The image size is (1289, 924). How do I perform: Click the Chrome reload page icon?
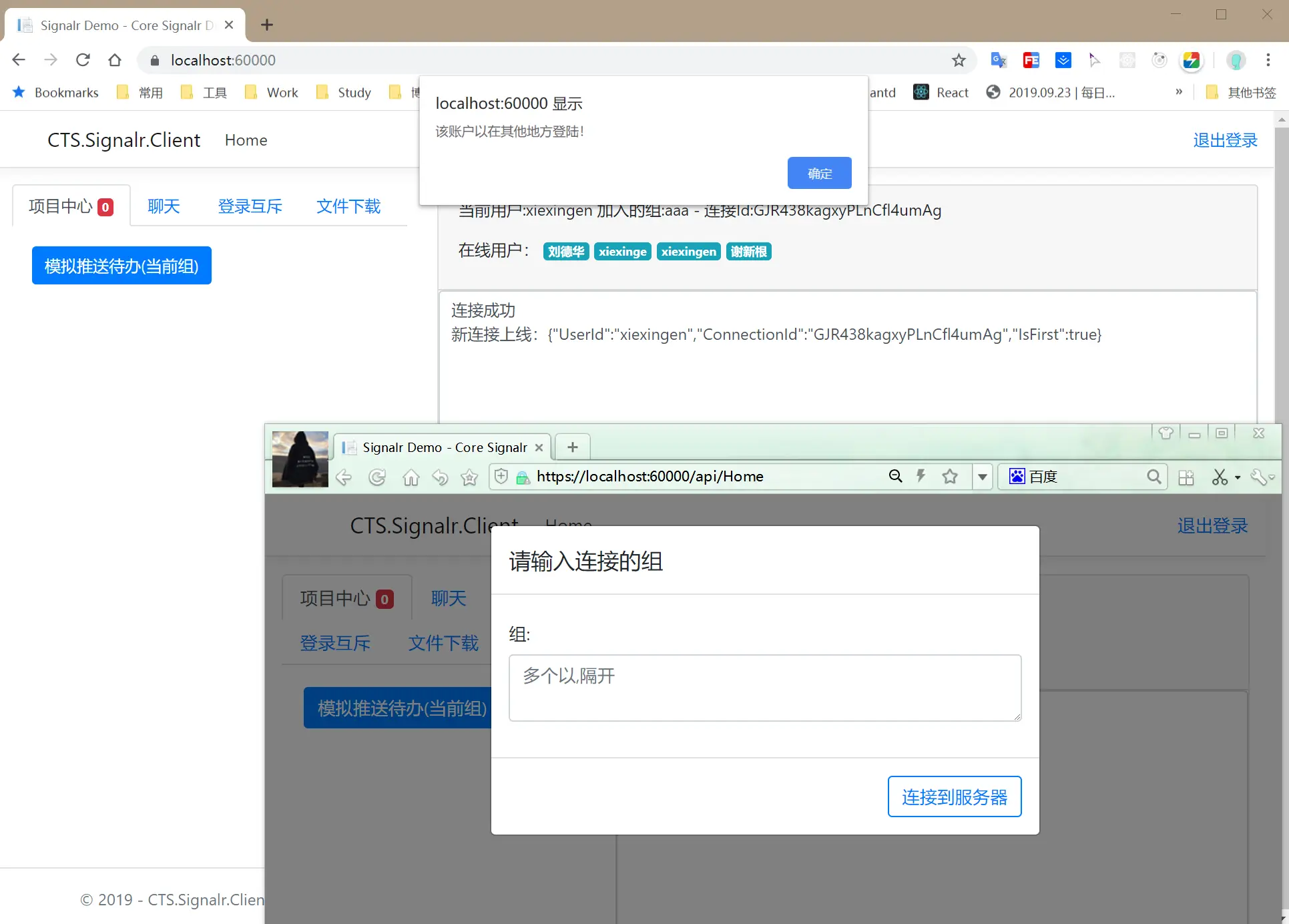pos(83,60)
